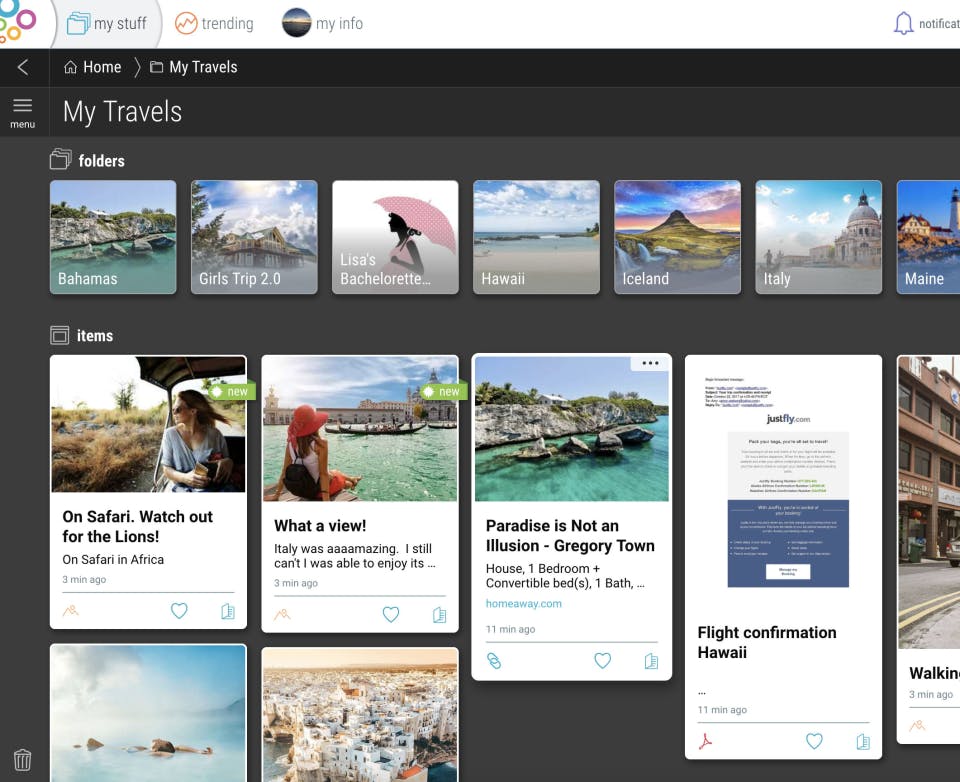
Task: Open the Girls Trip 2.0 folder
Action: click(x=254, y=237)
